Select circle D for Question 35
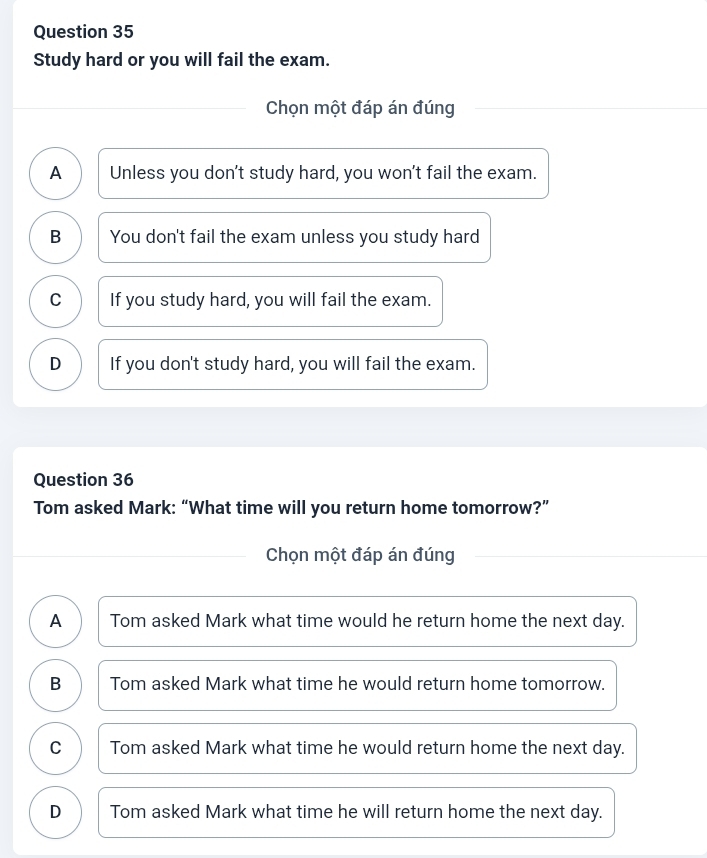 click(x=55, y=364)
